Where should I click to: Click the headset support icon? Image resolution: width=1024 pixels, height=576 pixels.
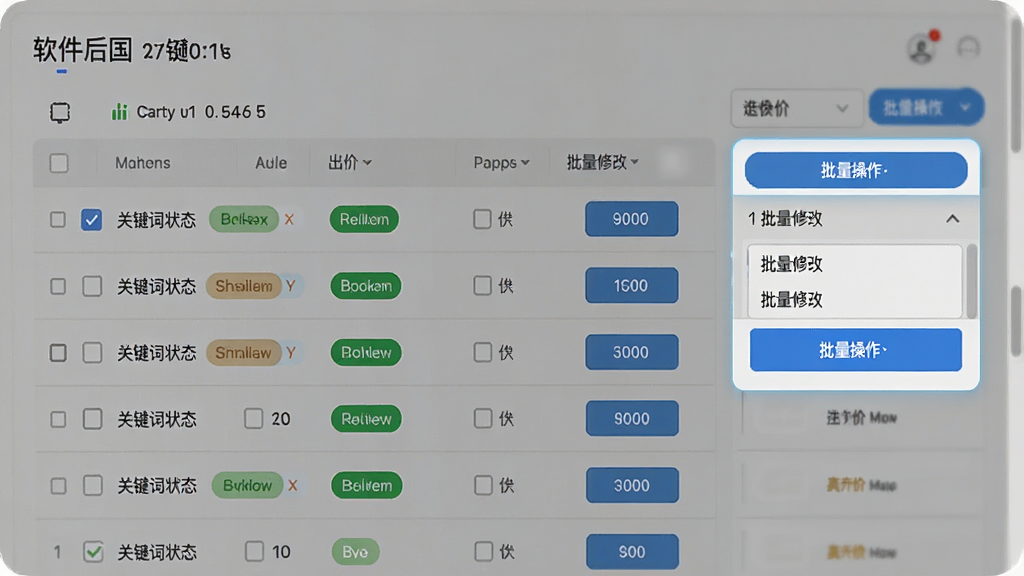point(968,48)
